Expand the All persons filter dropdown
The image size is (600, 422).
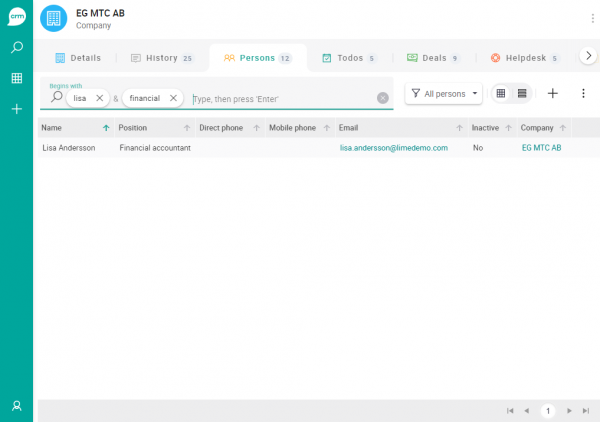point(445,93)
